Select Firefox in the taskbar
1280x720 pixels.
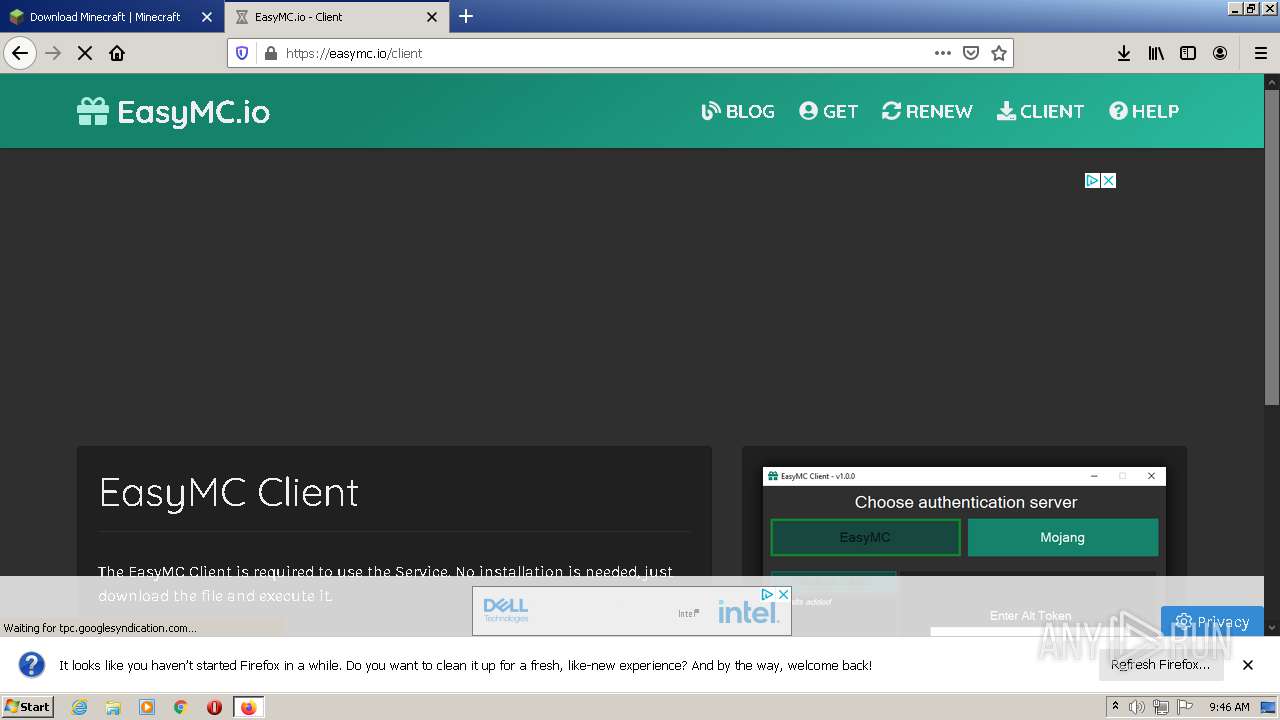pos(248,707)
